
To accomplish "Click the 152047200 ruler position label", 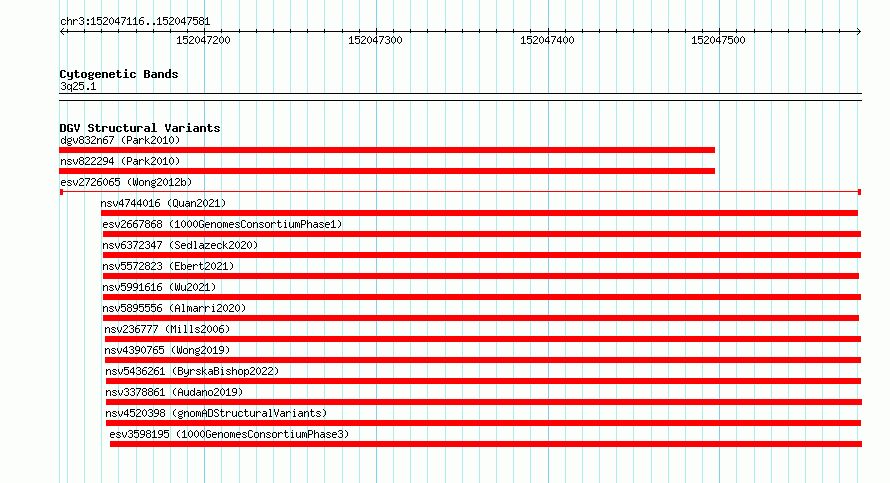I will [203, 40].
